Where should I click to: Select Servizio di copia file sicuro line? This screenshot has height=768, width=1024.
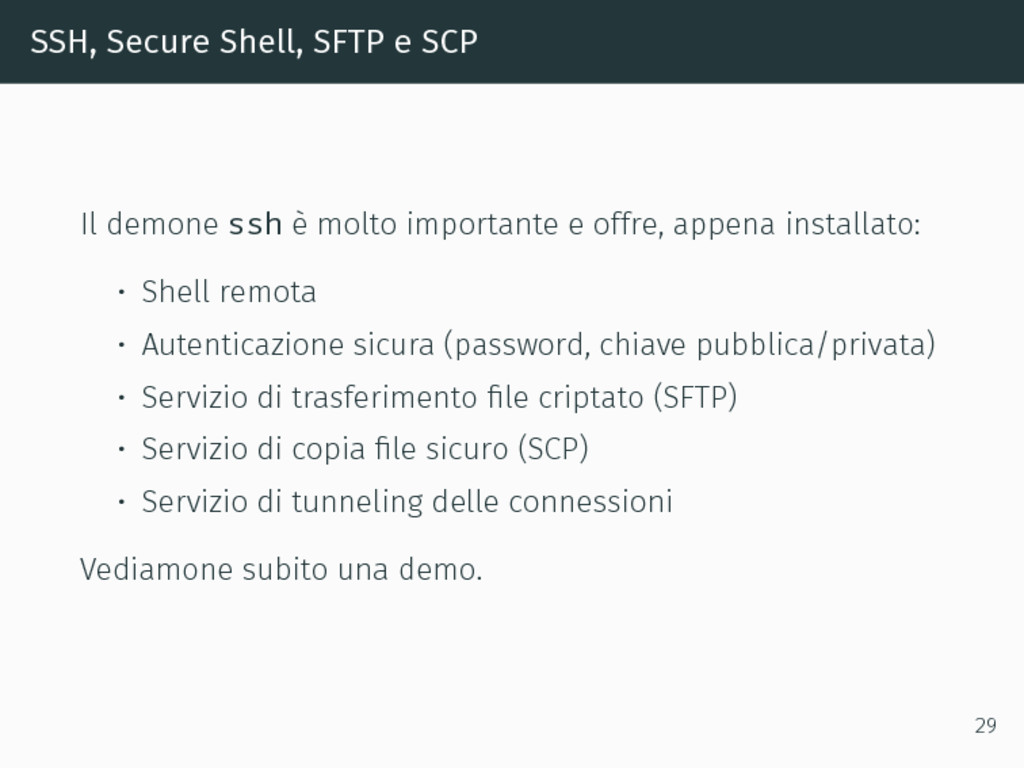click(364, 449)
